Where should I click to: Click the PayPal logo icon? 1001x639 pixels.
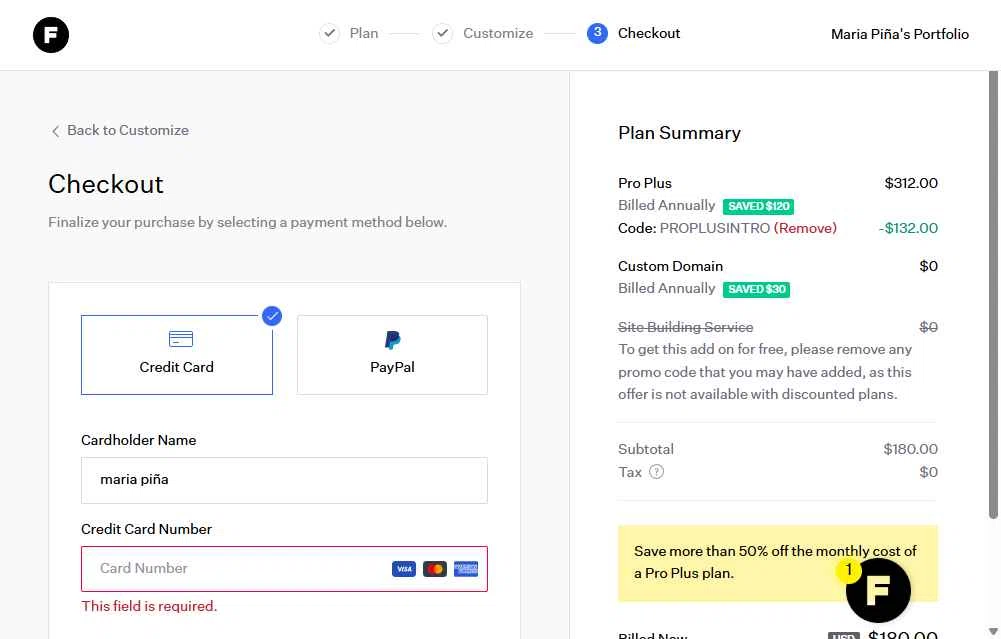[x=392, y=340]
